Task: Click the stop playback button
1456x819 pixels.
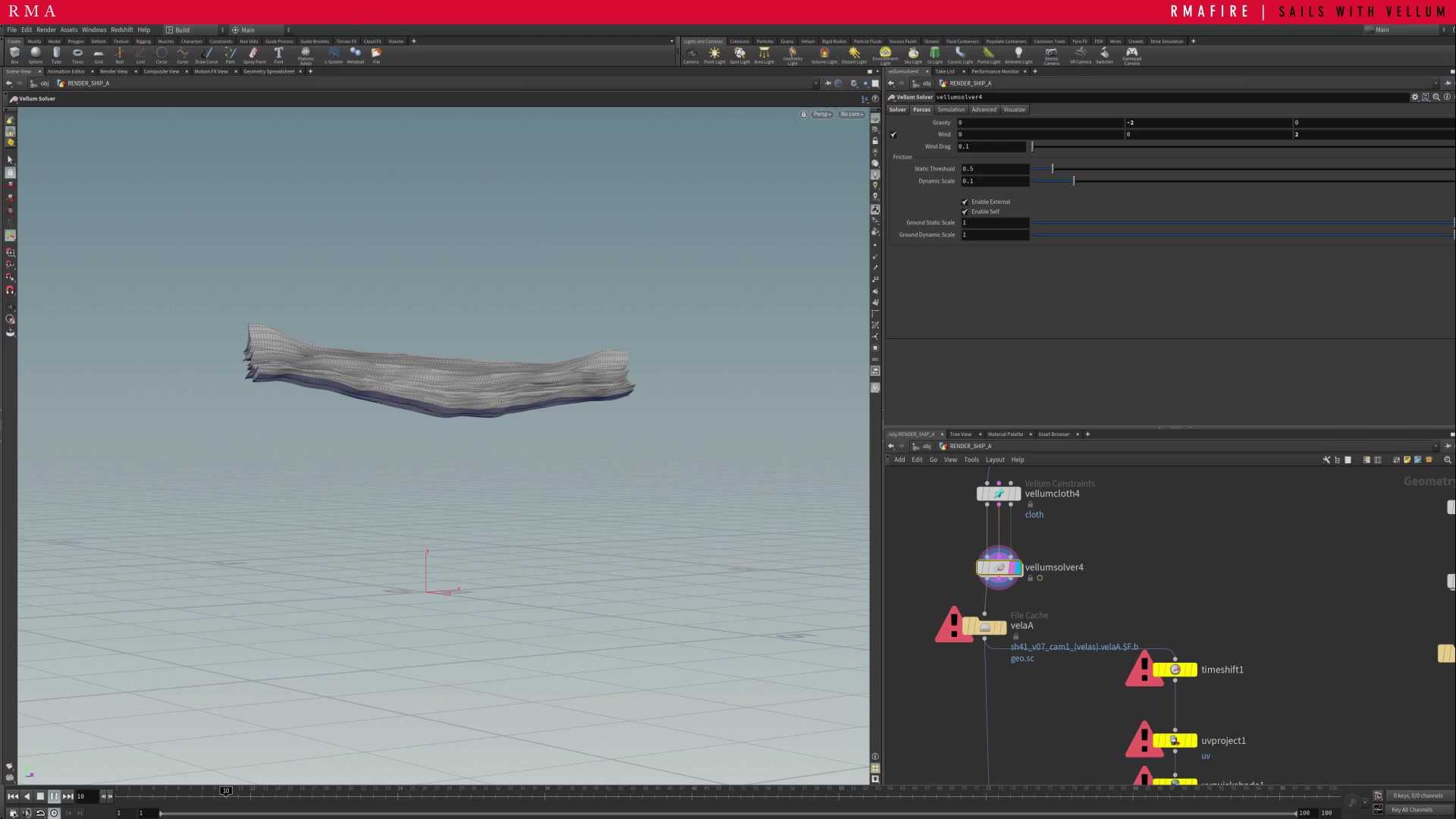Action: 40,796
